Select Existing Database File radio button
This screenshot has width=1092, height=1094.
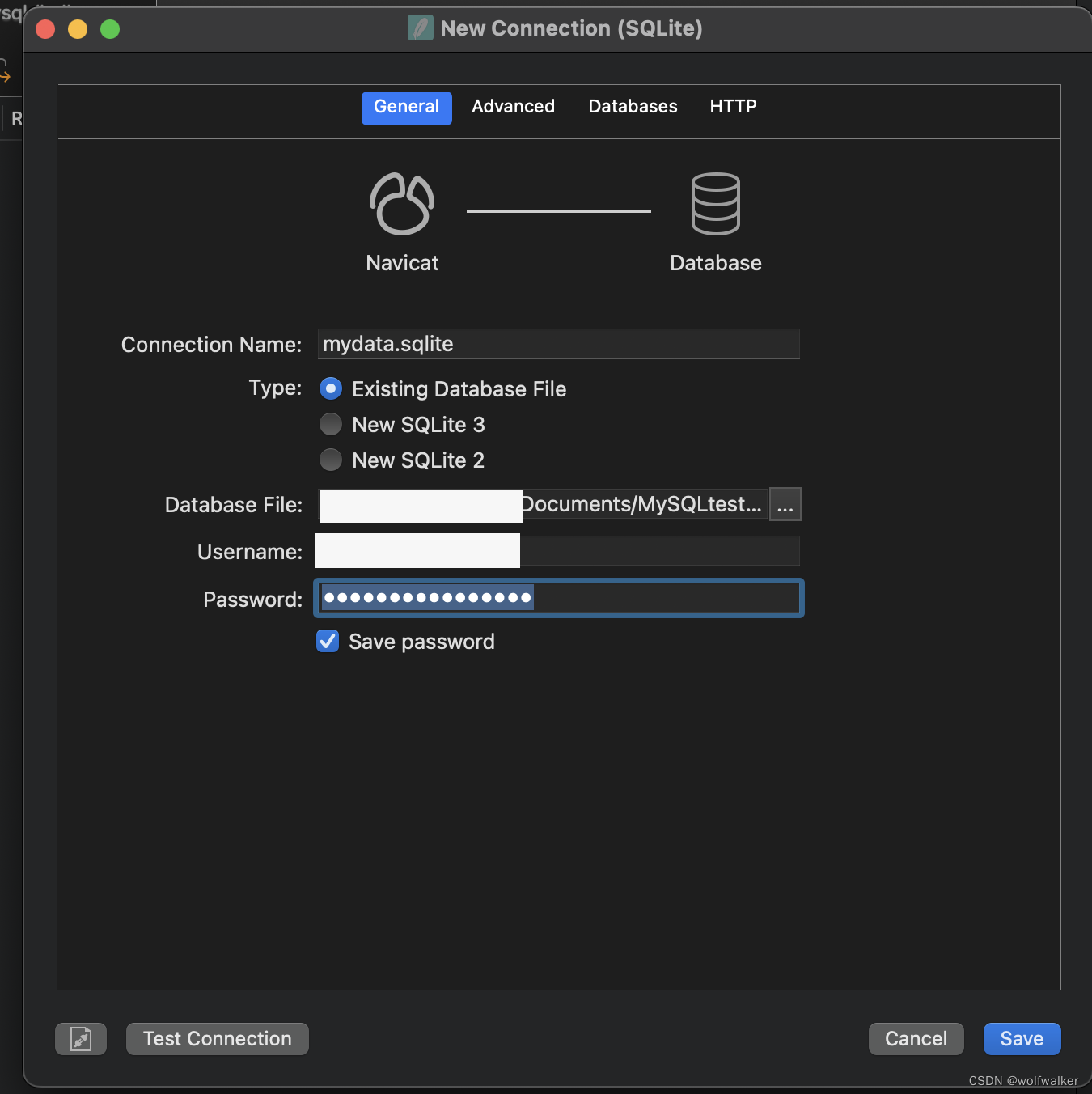click(331, 389)
